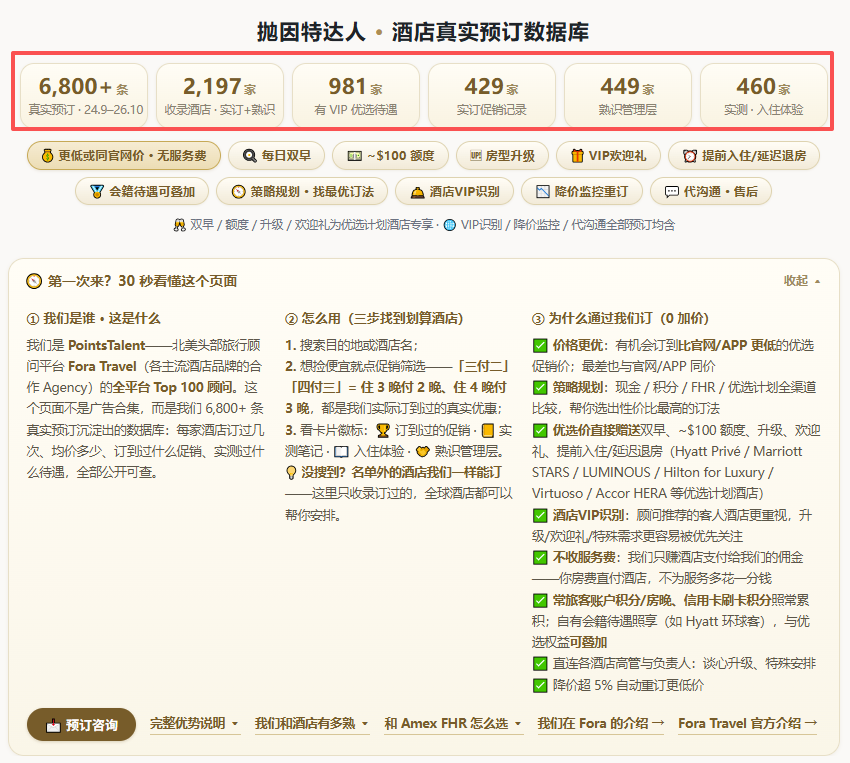Expand 我们和酒店有多熟 dropdown
850x763 pixels.
312,723
